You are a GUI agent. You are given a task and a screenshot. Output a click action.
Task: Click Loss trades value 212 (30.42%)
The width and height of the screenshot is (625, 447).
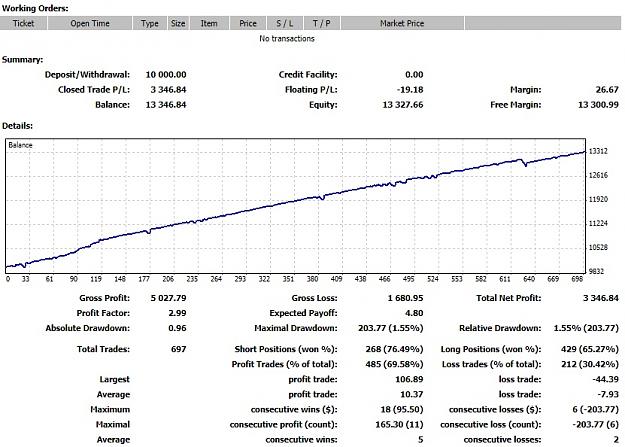pyautogui.click(x=590, y=364)
